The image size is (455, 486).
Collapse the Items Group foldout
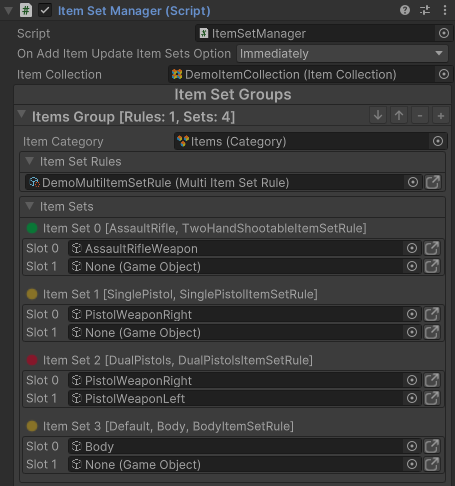point(22,115)
